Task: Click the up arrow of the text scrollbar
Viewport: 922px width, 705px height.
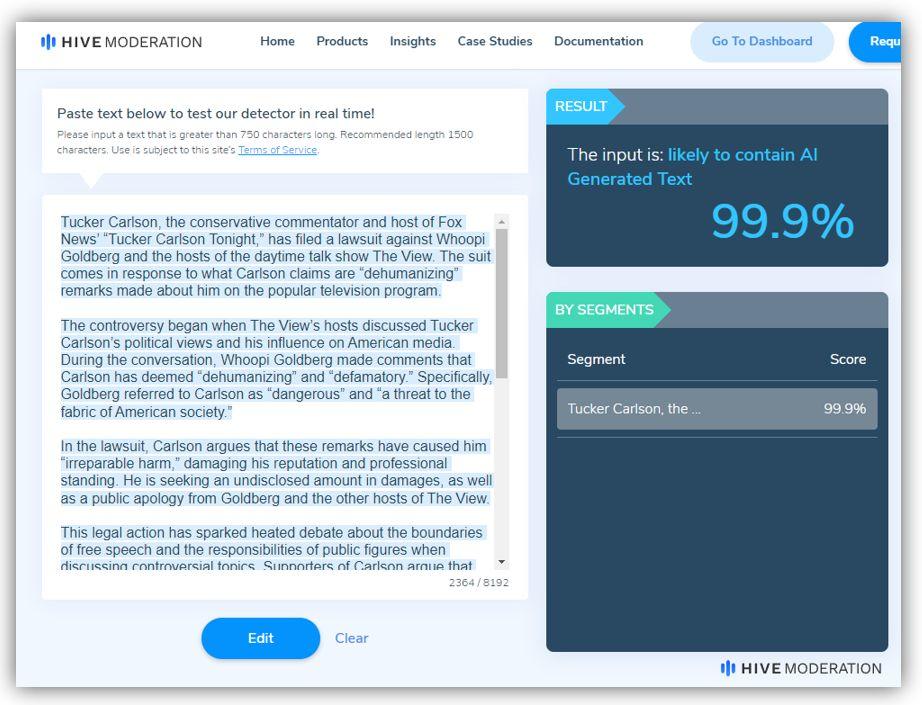Action: coord(502,222)
